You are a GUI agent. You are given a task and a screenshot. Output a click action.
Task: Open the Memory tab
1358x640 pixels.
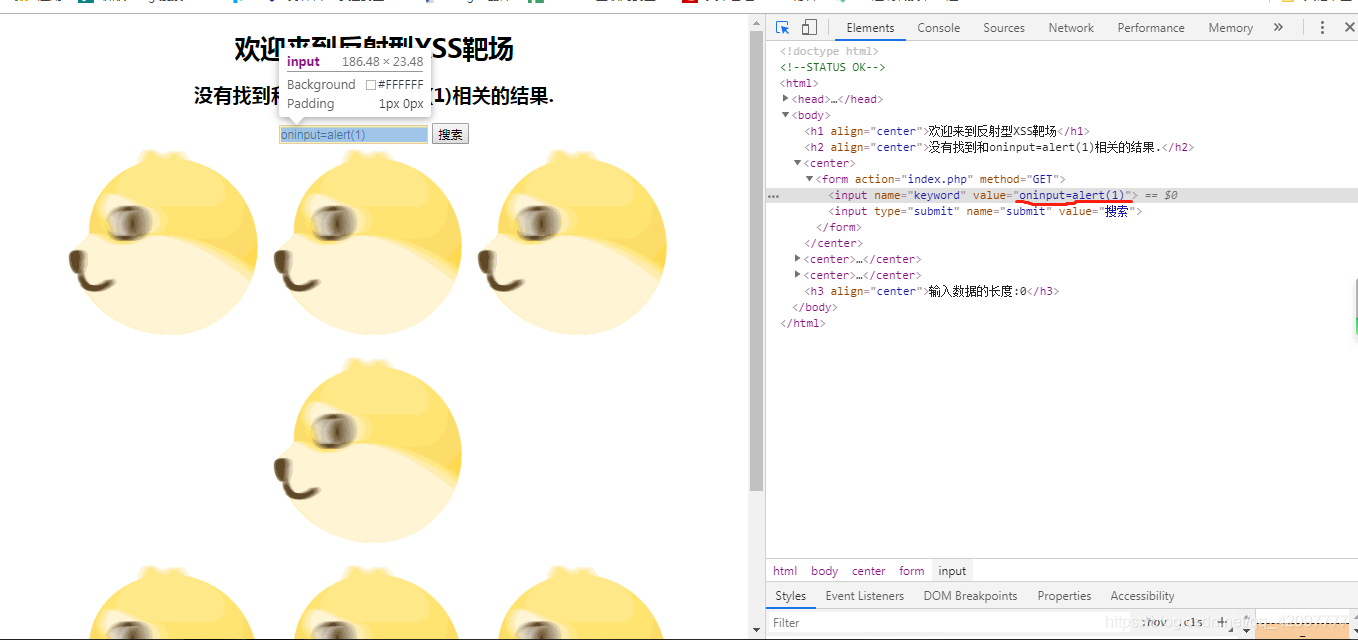(x=1230, y=28)
